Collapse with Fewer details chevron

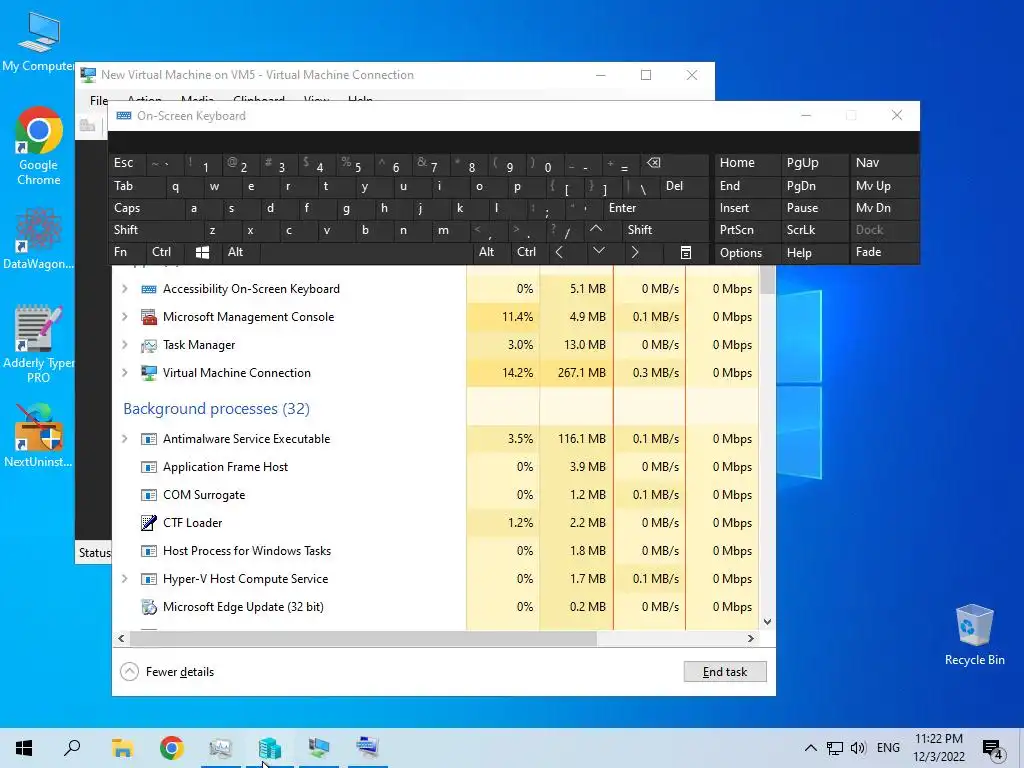coord(129,672)
